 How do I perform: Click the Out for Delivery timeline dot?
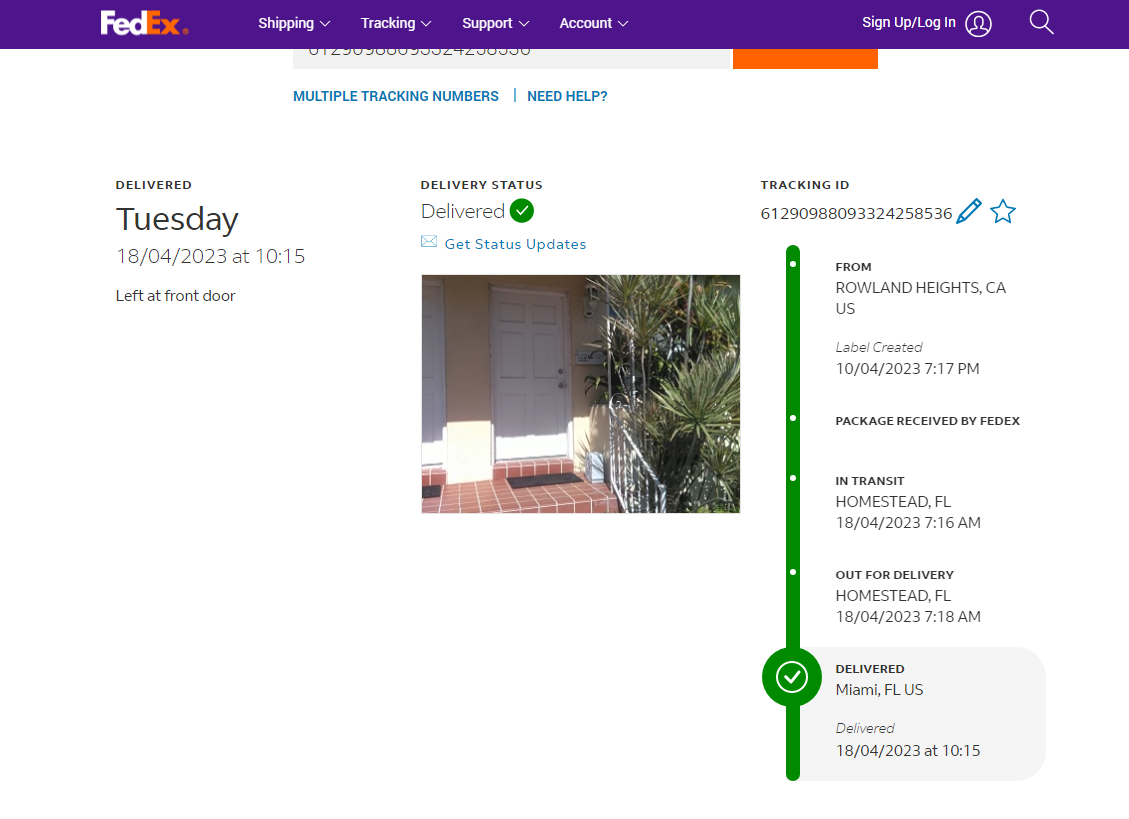(x=793, y=572)
